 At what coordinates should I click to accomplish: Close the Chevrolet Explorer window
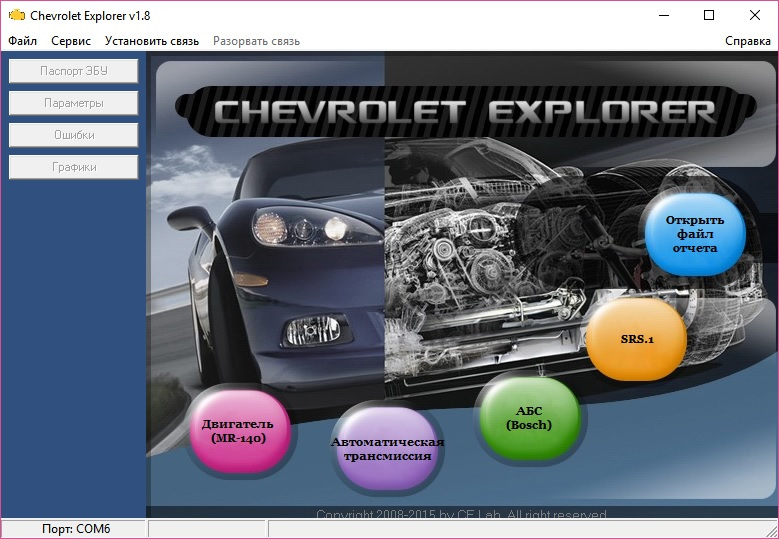(x=755, y=15)
